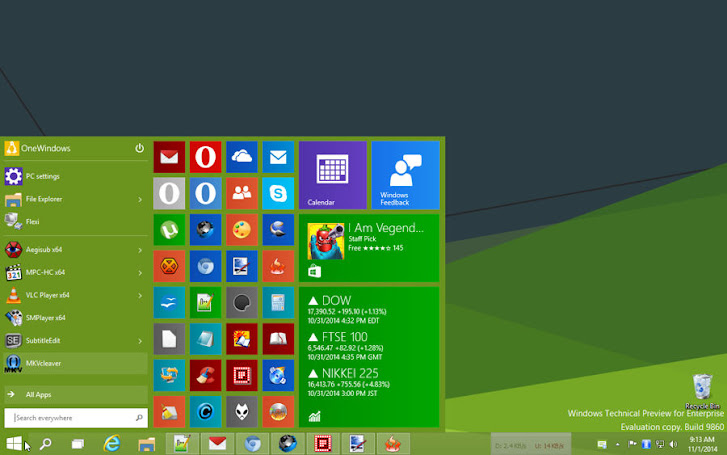Open the OpenOffice seagulls tile

pos(169,302)
